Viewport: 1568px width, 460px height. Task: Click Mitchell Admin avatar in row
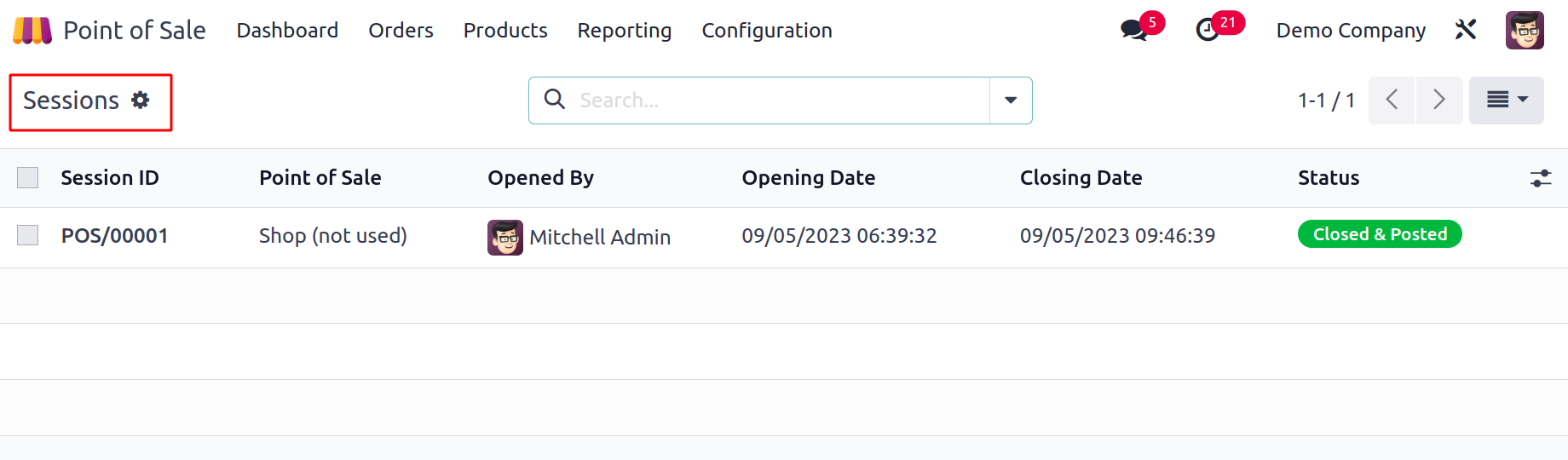pos(505,237)
